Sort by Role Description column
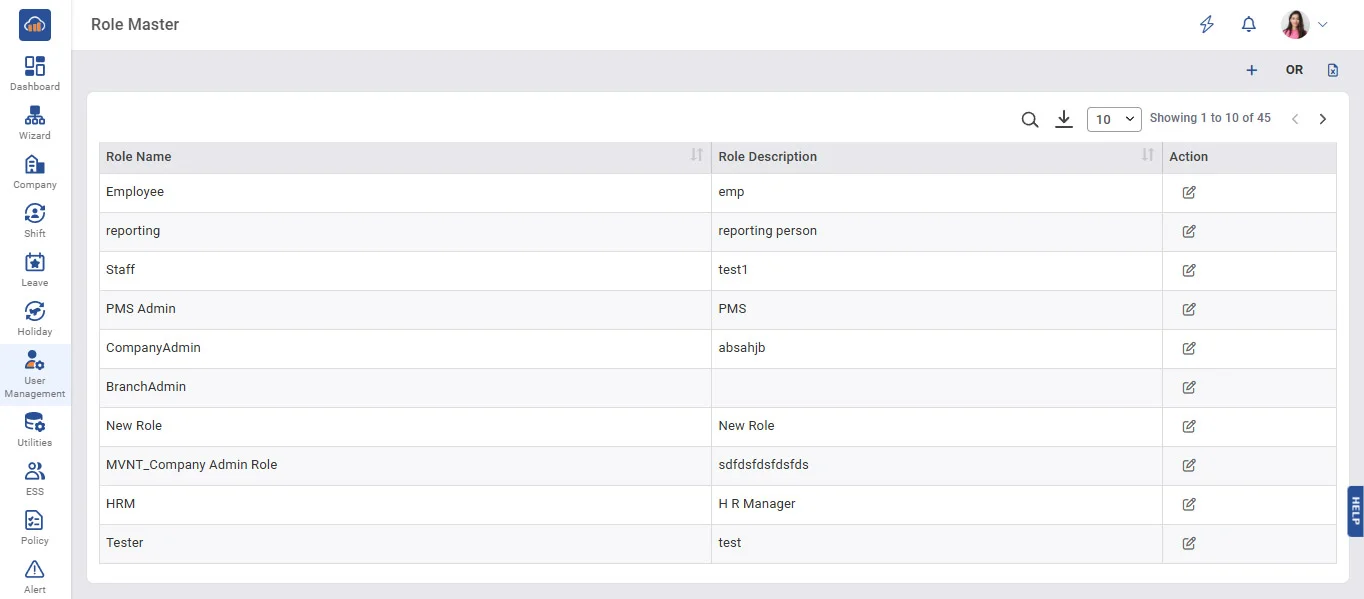The width and height of the screenshot is (1364, 599). tap(1148, 156)
